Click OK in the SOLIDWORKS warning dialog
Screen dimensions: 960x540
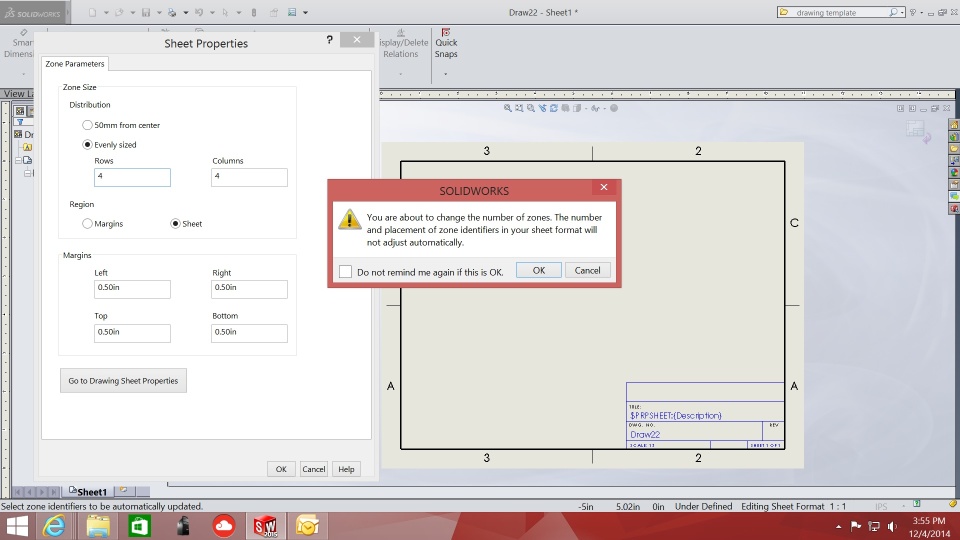point(539,270)
